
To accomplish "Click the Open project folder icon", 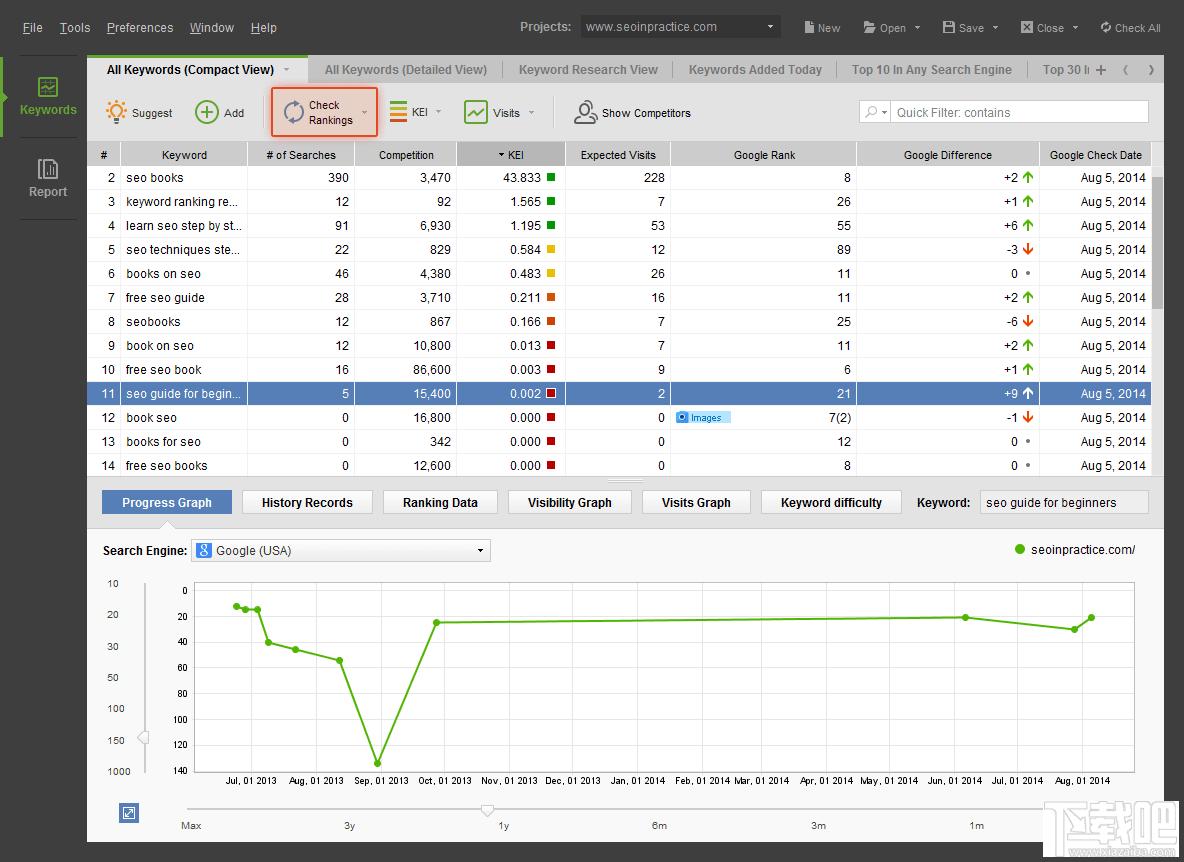I will (x=869, y=27).
